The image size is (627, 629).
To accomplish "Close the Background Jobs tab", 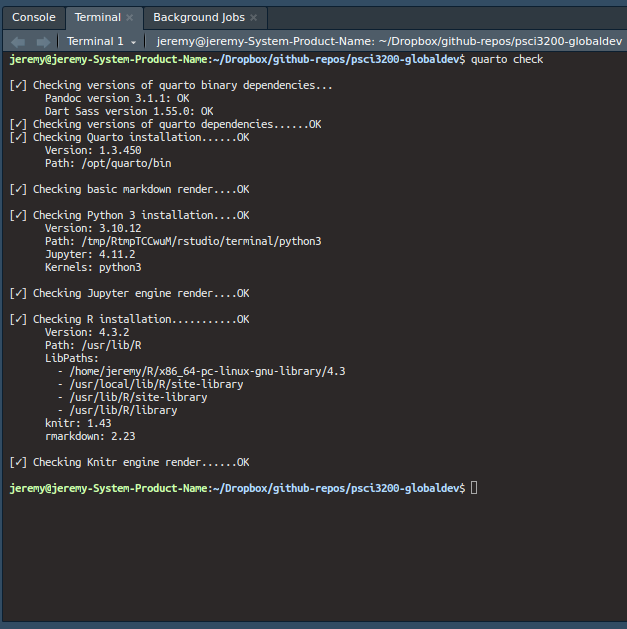I will point(254,18).
